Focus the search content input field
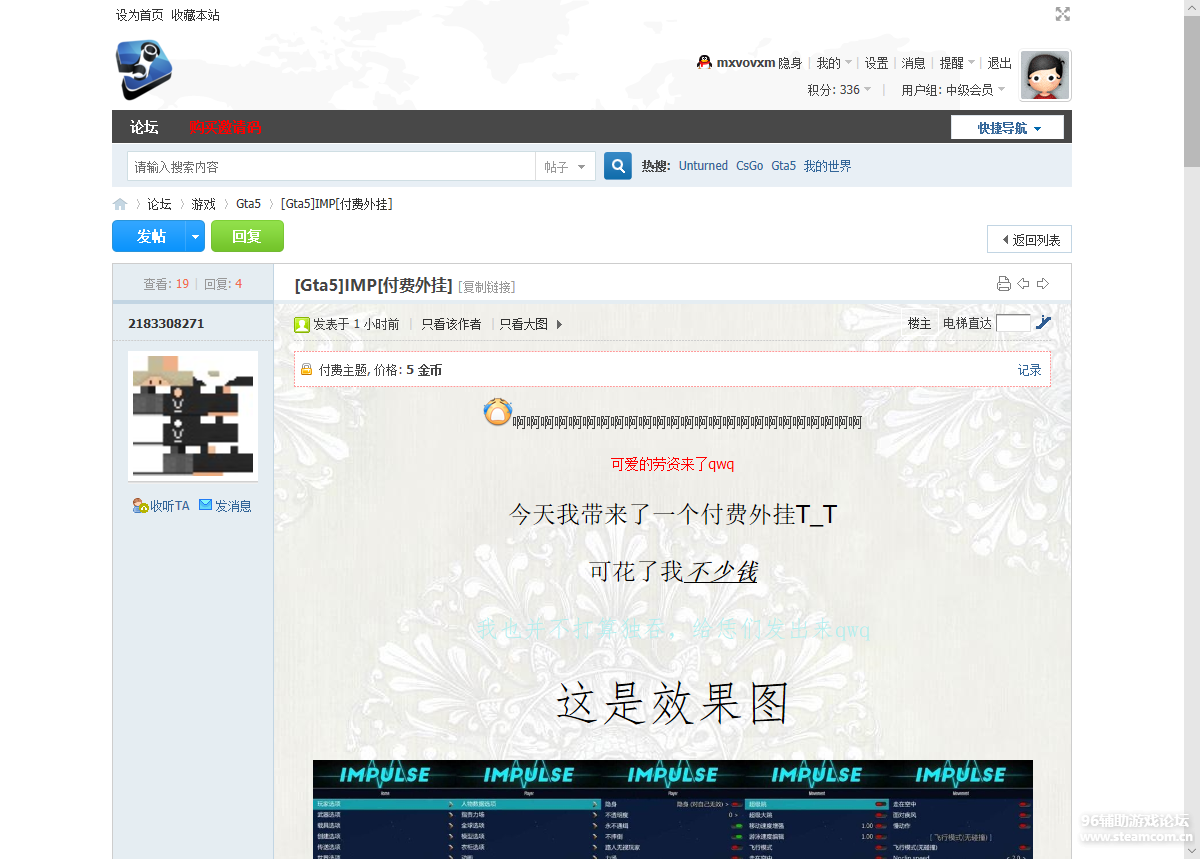This screenshot has height=859, width=1200. point(331,166)
